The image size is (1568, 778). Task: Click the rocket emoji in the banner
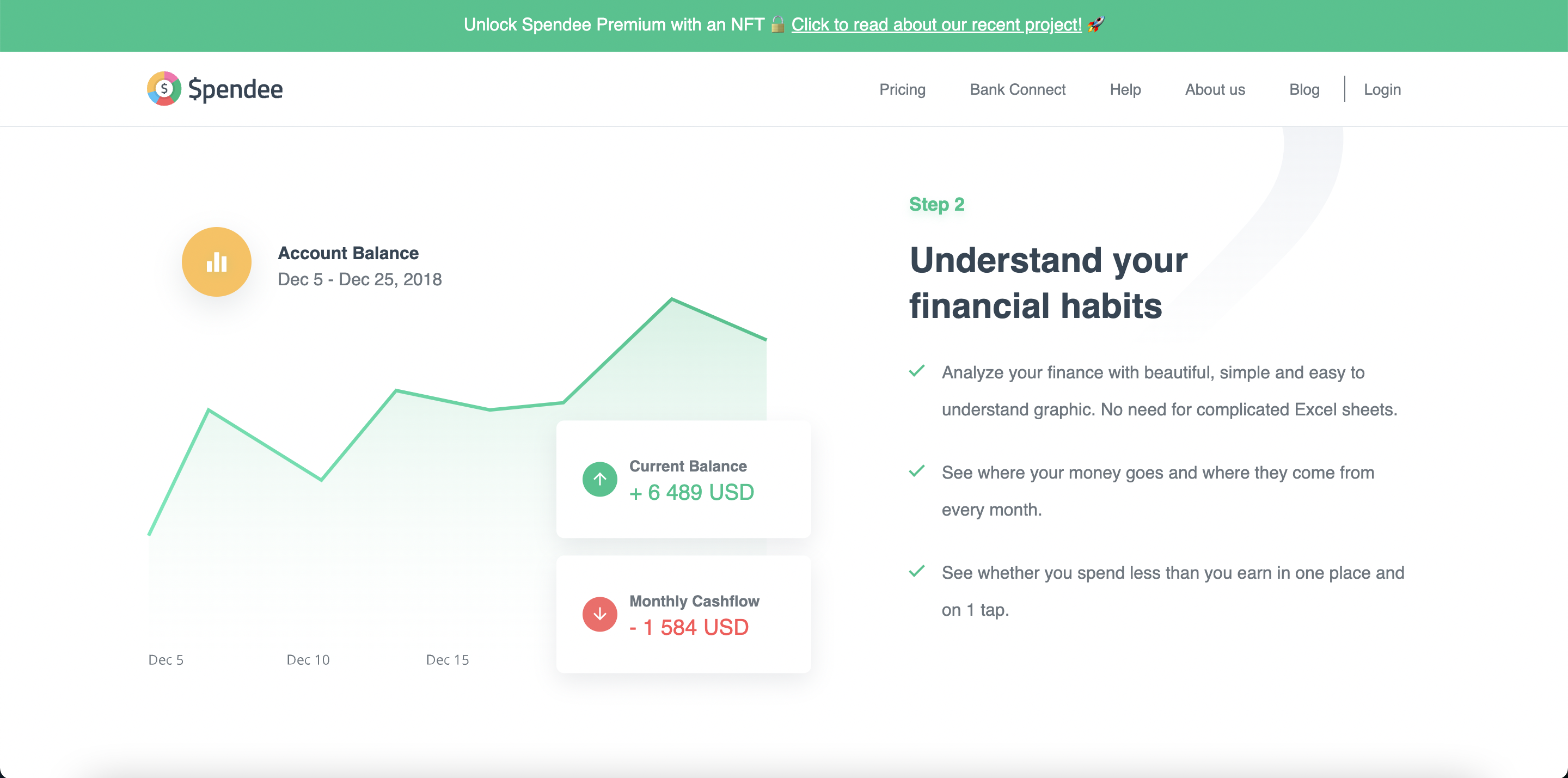tap(1095, 24)
